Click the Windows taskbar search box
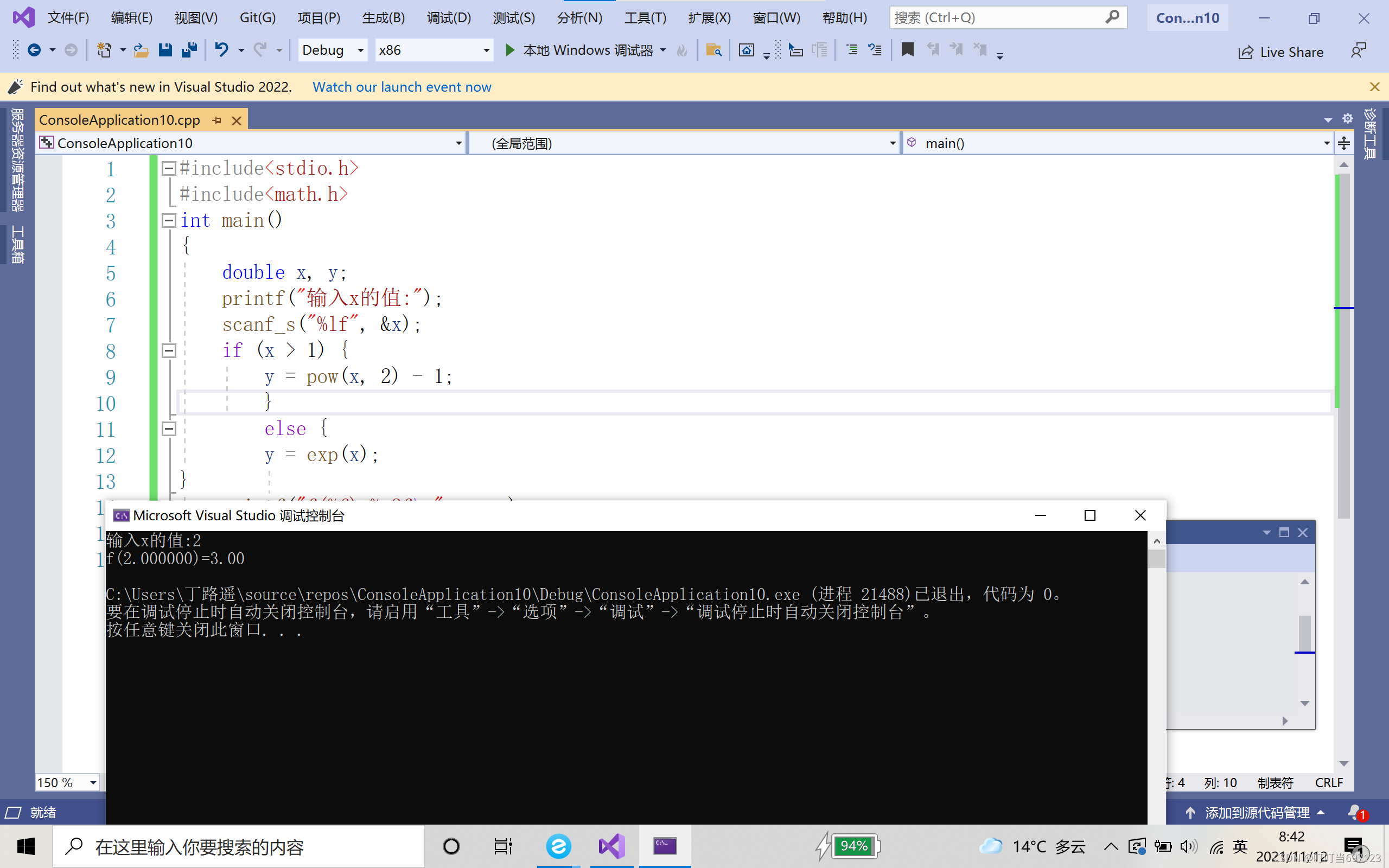Screen dimensions: 1389x868 [239, 846]
